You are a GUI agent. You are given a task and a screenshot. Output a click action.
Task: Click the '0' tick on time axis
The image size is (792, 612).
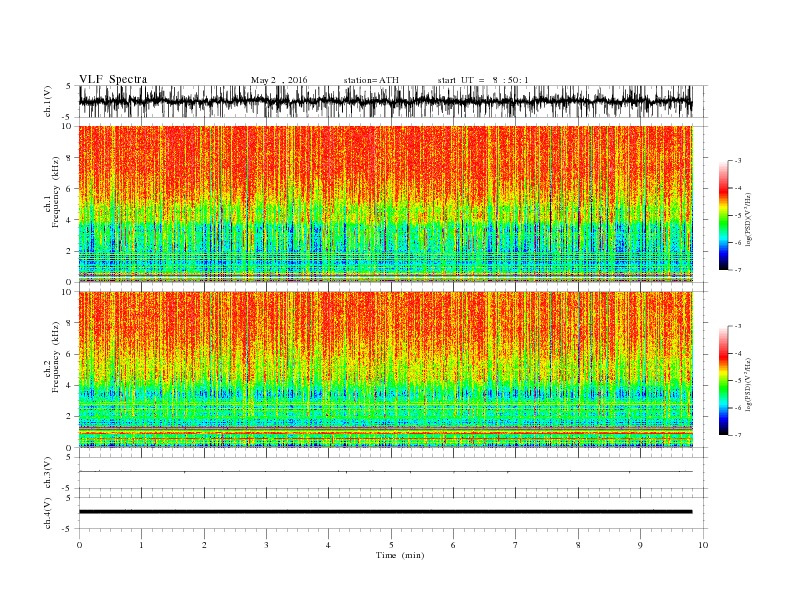pos(79,545)
